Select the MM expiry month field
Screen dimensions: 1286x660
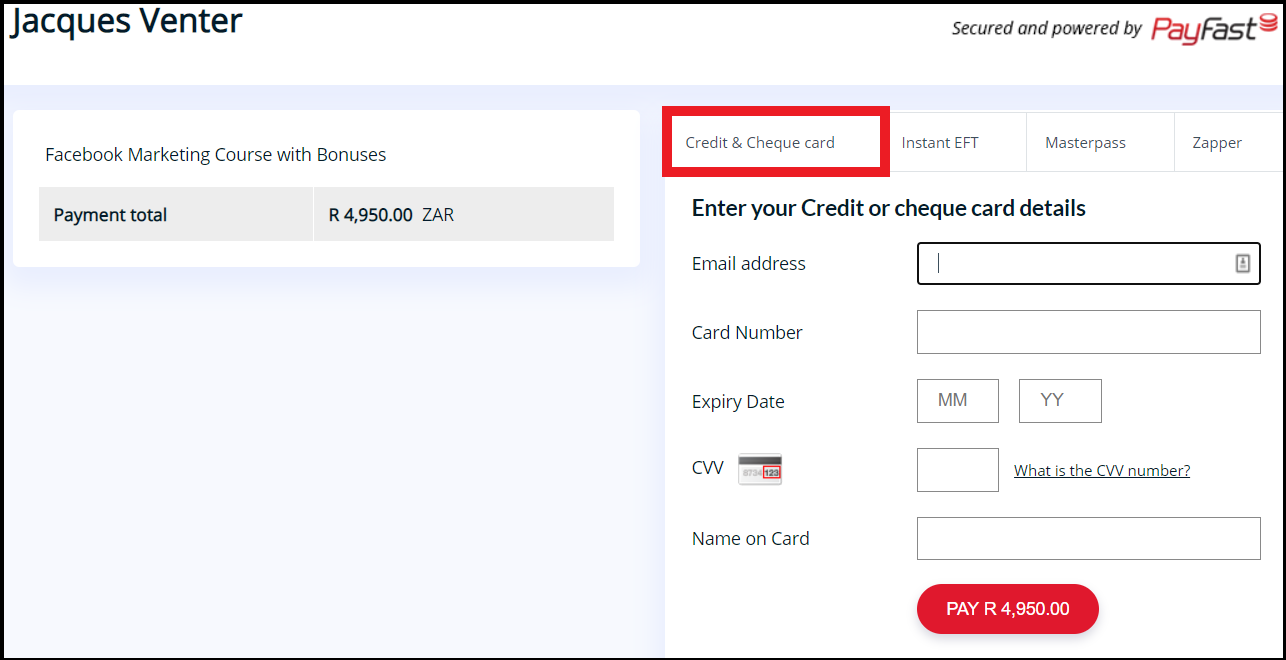coord(958,401)
